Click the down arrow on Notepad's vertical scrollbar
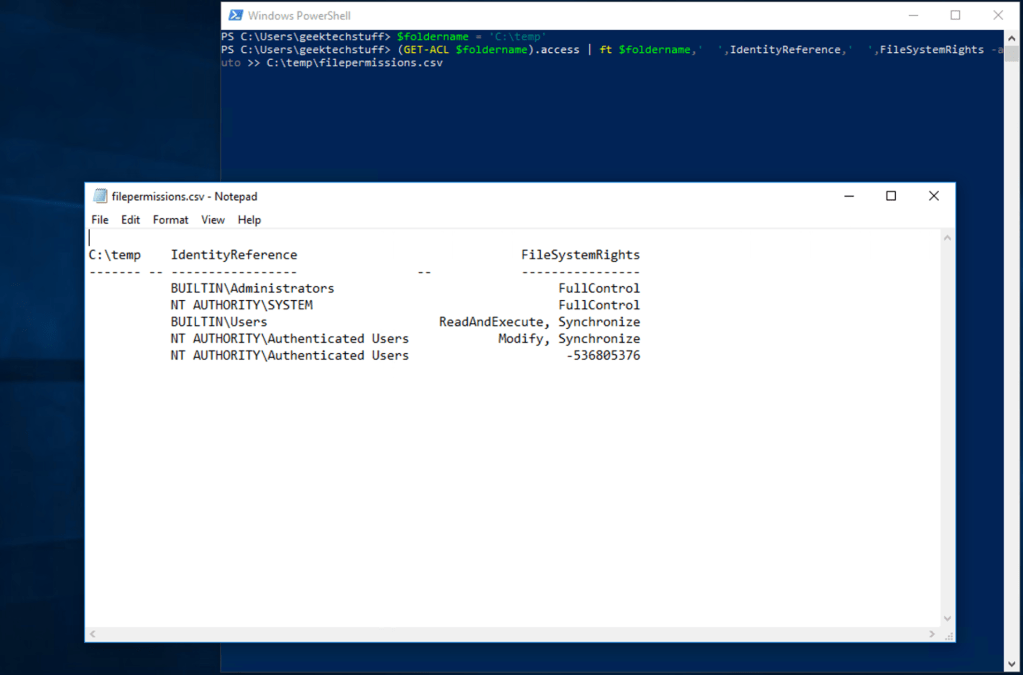This screenshot has width=1023, height=675. point(947,617)
